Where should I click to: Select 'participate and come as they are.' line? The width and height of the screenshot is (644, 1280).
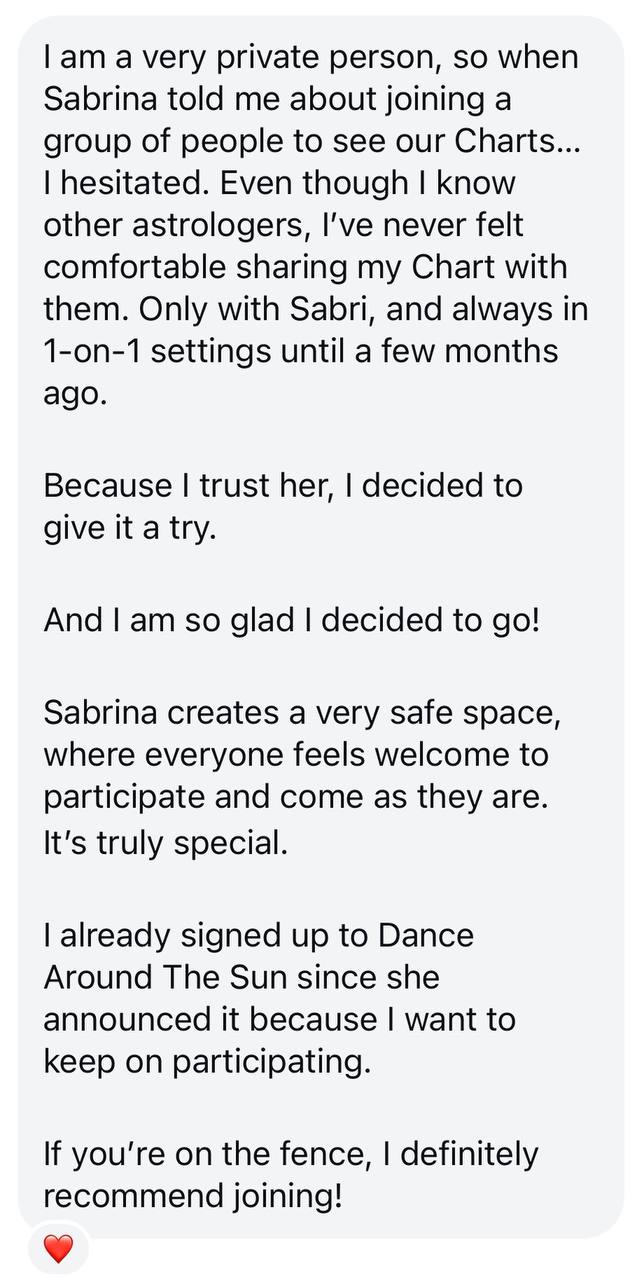tap(297, 800)
